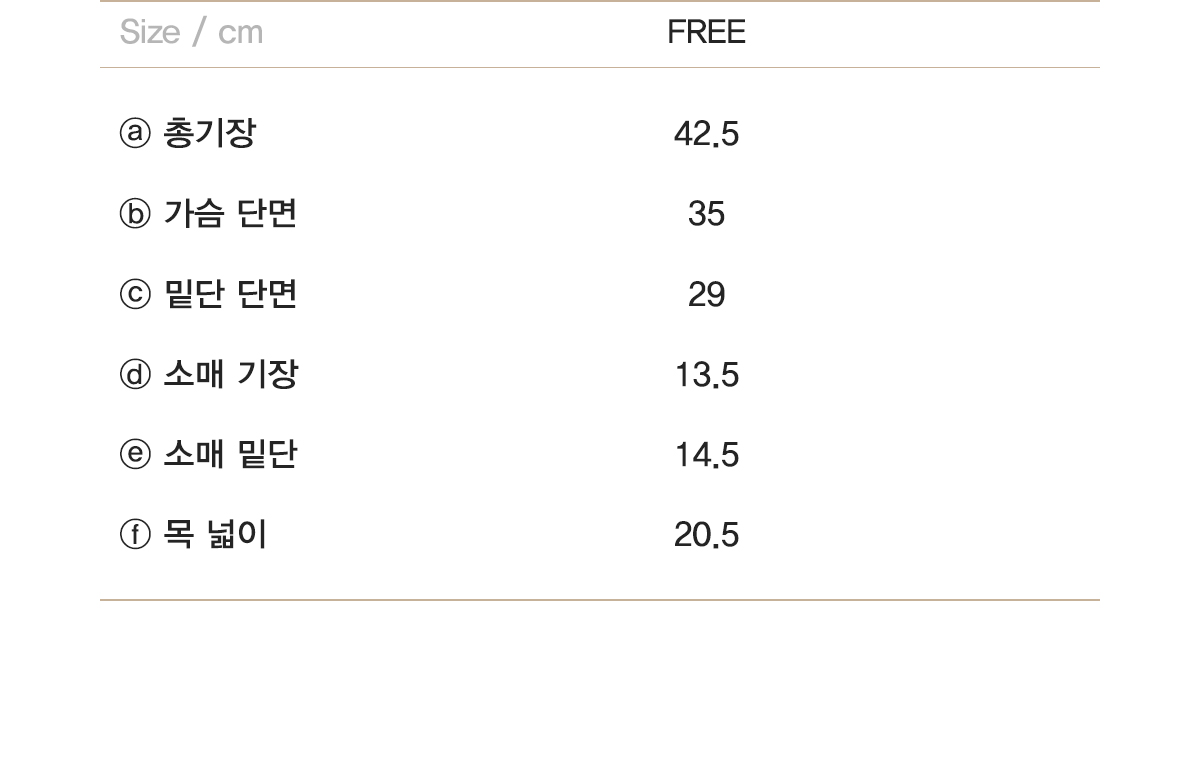Click the 가슴 단면 label

pyautogui.click(x=230, y=213)
